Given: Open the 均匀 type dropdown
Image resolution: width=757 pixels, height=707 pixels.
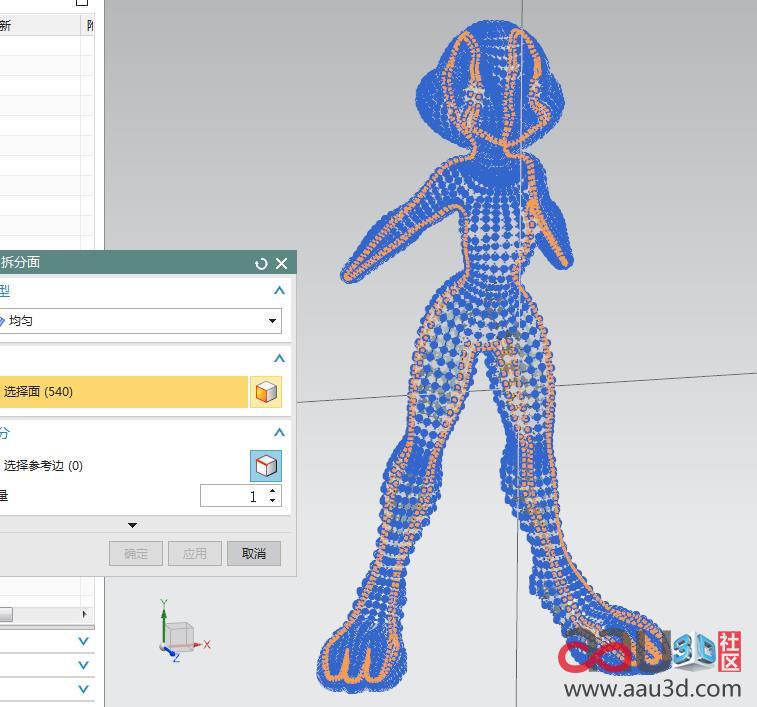Looking at the screenshot, I should 272,321.
